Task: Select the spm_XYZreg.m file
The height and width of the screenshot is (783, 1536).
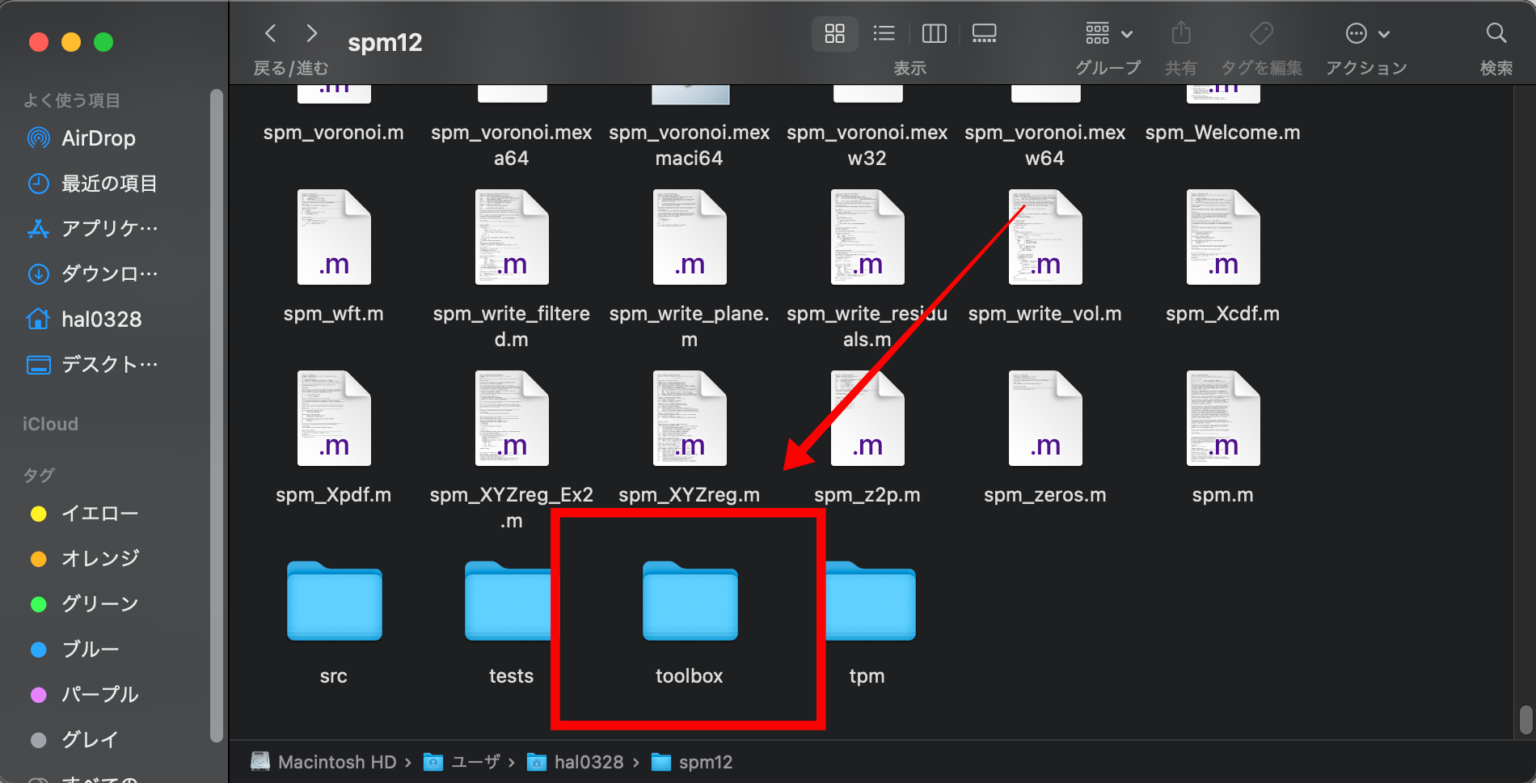Action: click(689, 418)
